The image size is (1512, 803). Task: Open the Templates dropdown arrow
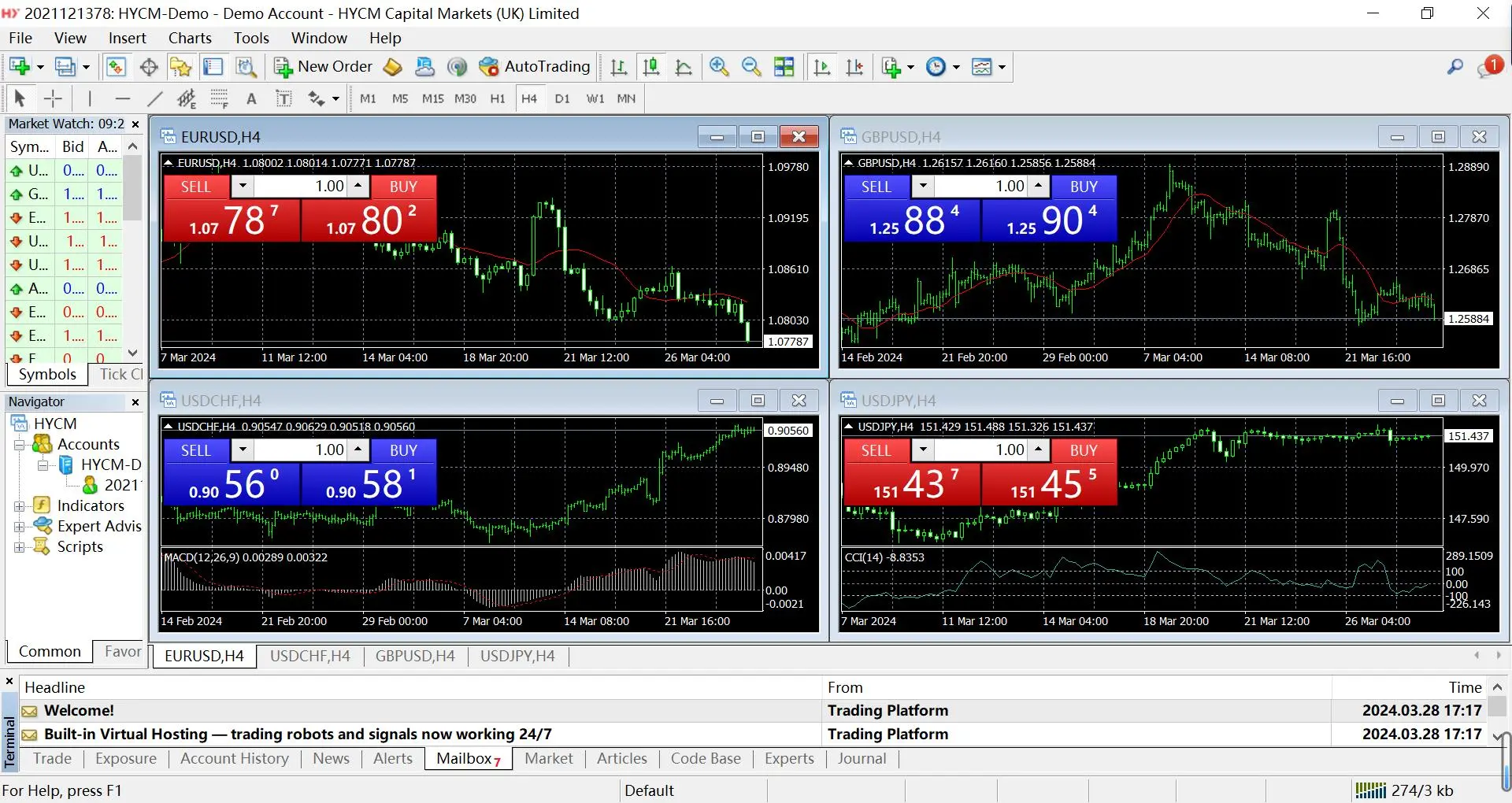pos(1002,67)
